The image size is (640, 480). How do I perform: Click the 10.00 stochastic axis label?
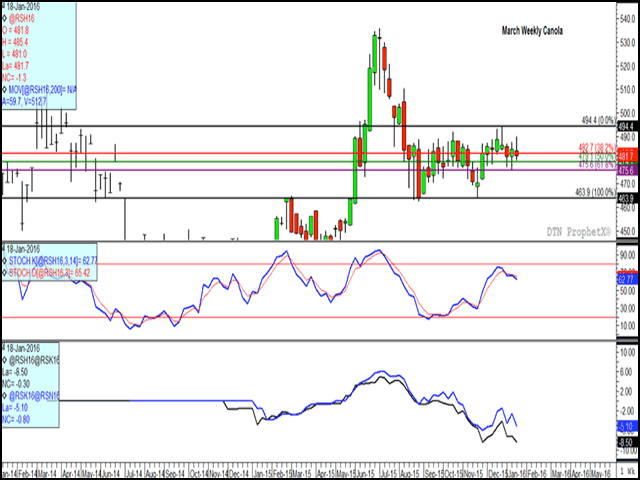click(x=629, y=326)
